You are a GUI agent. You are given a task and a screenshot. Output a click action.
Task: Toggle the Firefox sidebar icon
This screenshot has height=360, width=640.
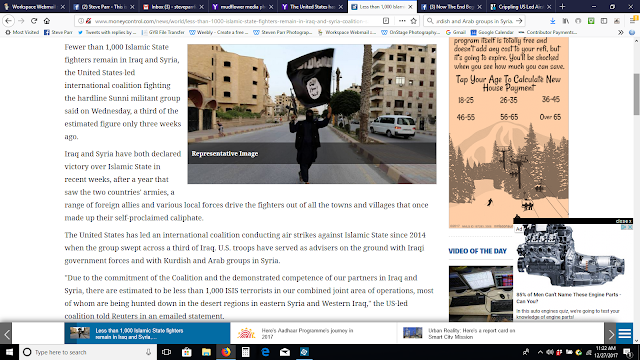(604, 20)
